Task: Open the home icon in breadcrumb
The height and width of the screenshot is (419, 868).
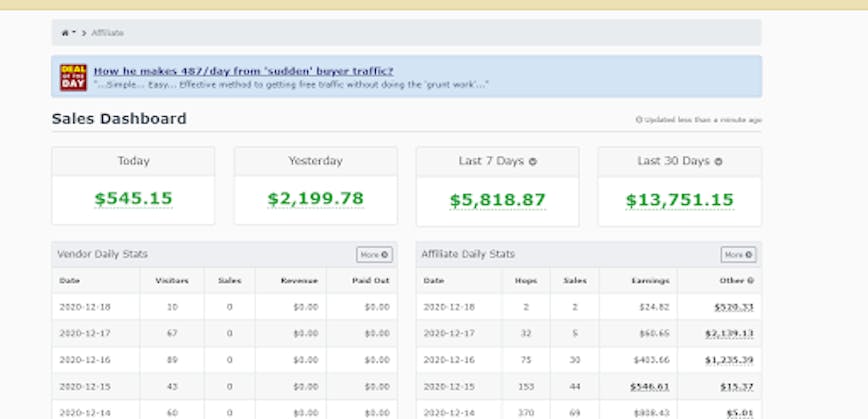Action: 65,33
